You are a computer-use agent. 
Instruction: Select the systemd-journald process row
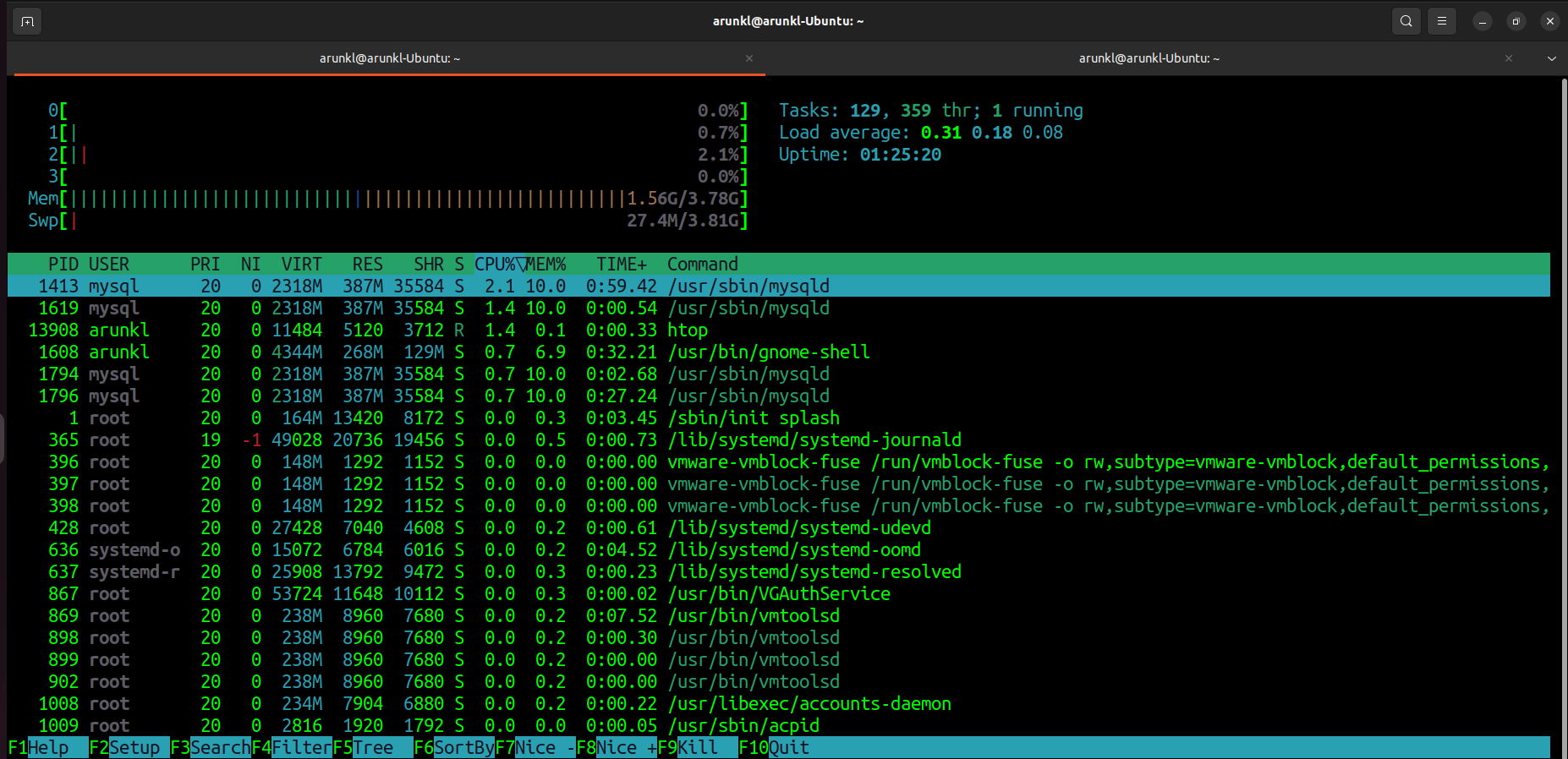tap(779, 440)
